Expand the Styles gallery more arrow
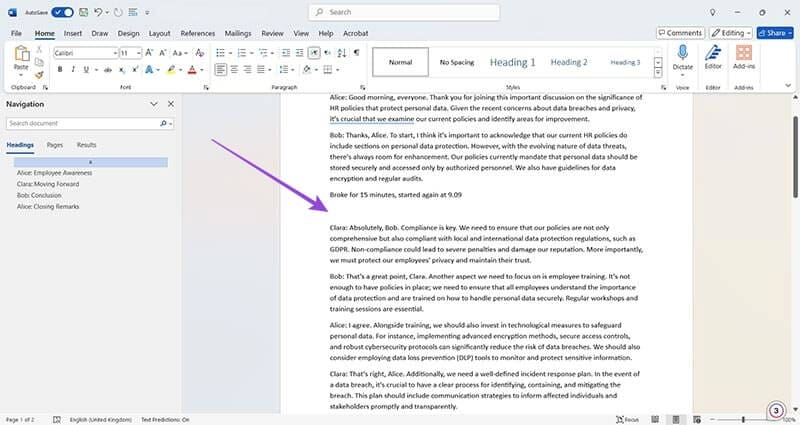The image size is (800, 425). [x=658, y=73]
